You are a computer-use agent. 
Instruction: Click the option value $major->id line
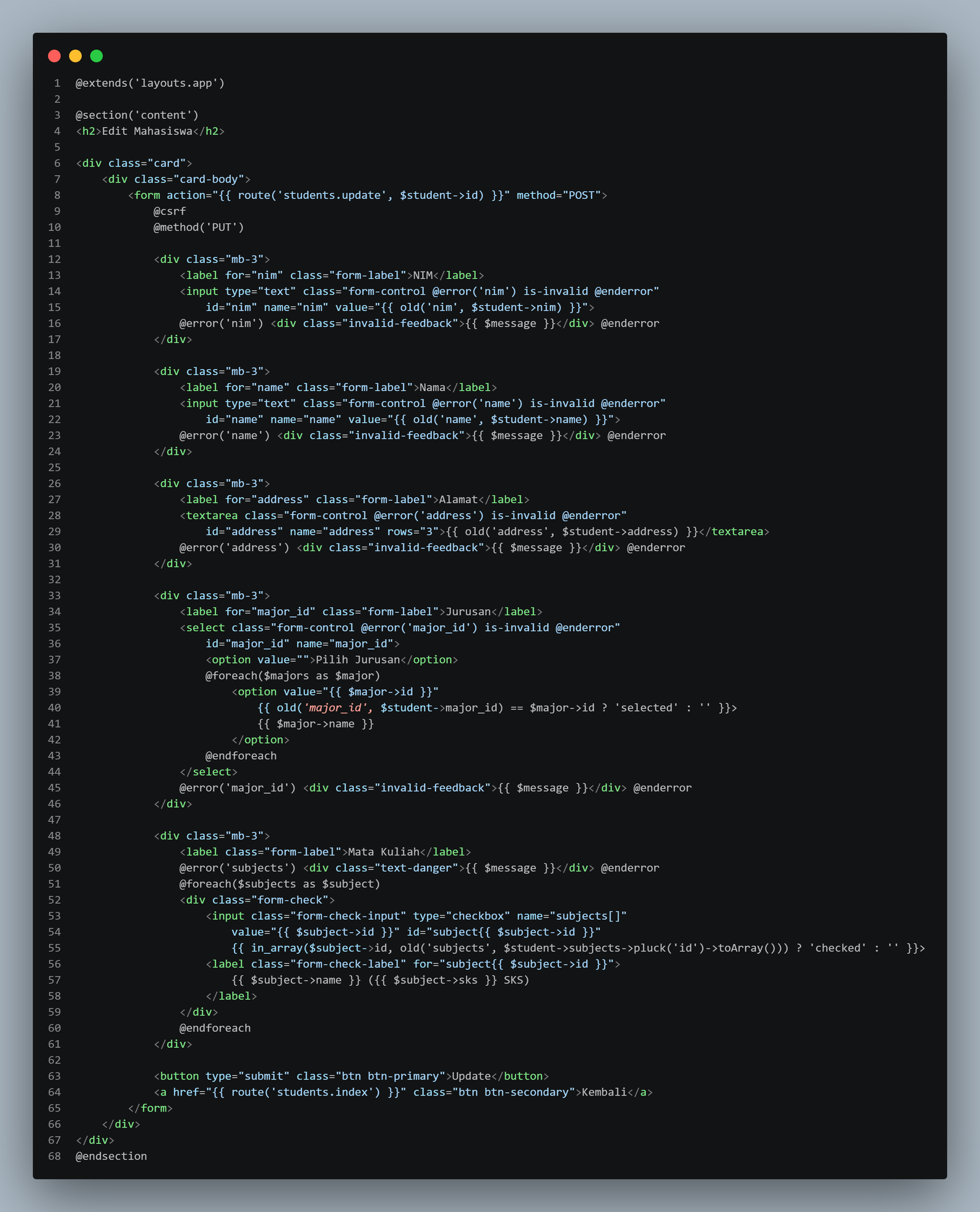[x=335, y=691]
